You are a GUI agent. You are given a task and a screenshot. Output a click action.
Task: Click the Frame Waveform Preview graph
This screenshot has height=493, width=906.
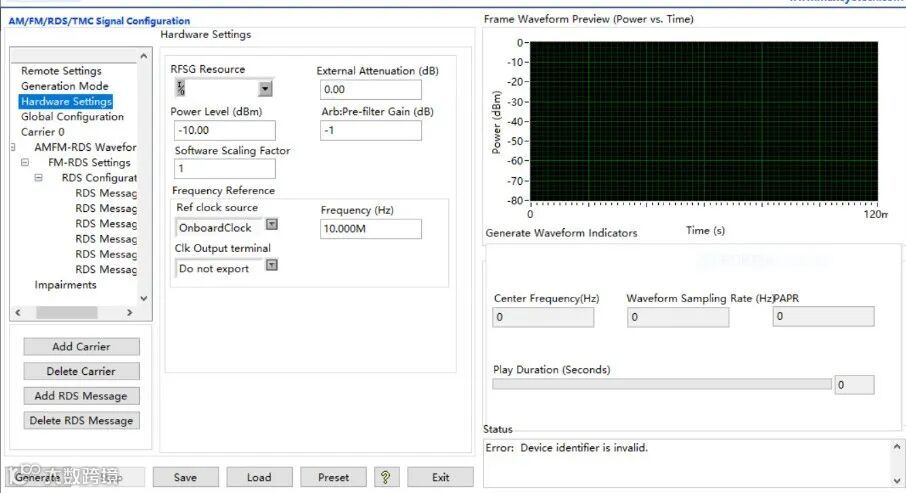pos(704,121)
